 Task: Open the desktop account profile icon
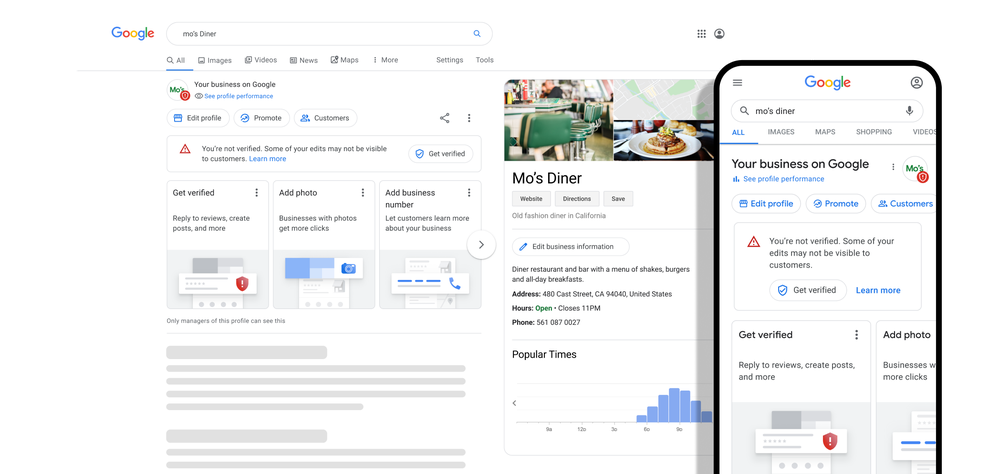coord(719,34)
